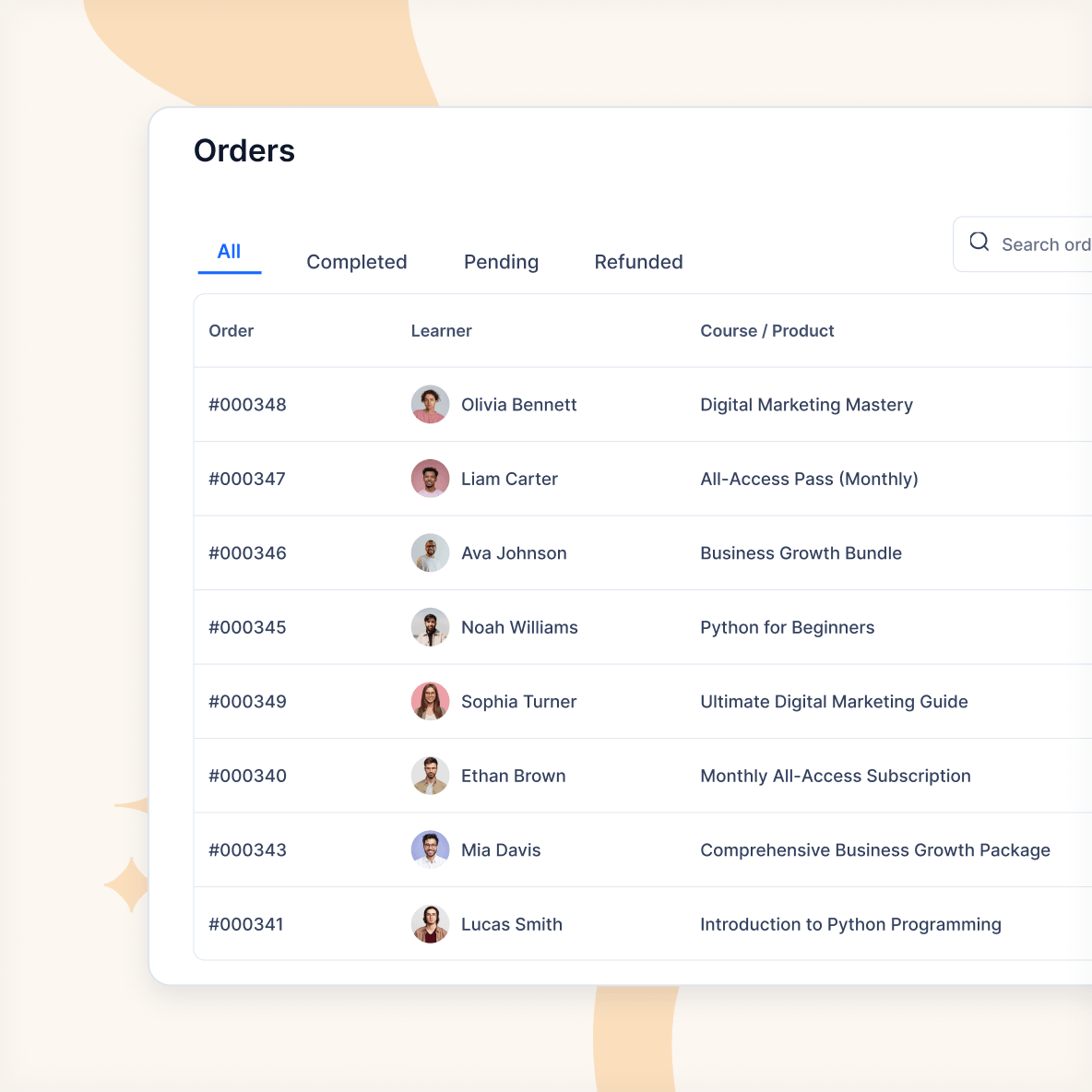Screen dimensions: 1092x1092
Task: Show the Refunded orders tab
Action: [x=638, y=262]
